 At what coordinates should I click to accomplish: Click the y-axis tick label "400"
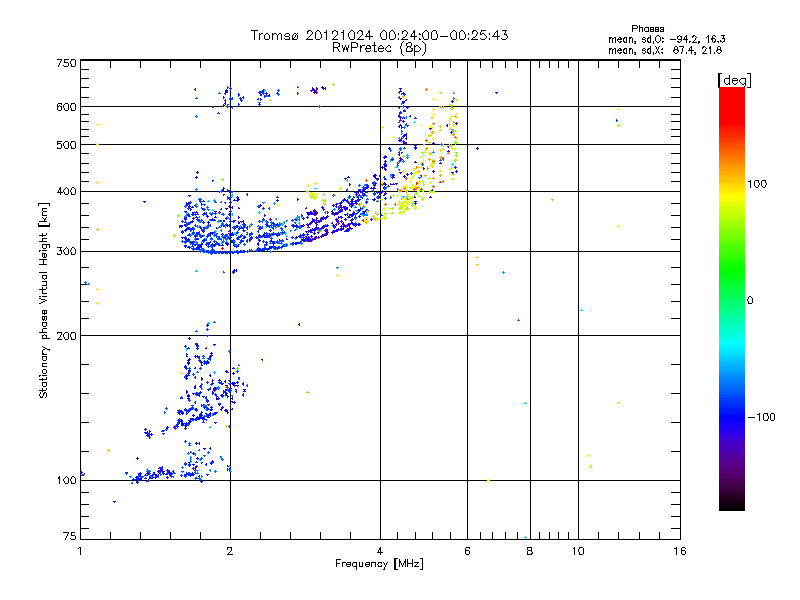tap(66, 191)
